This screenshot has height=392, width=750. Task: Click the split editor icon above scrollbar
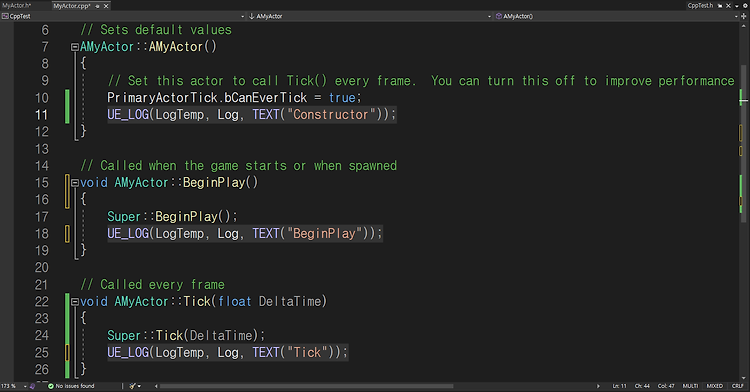[744, 16]
